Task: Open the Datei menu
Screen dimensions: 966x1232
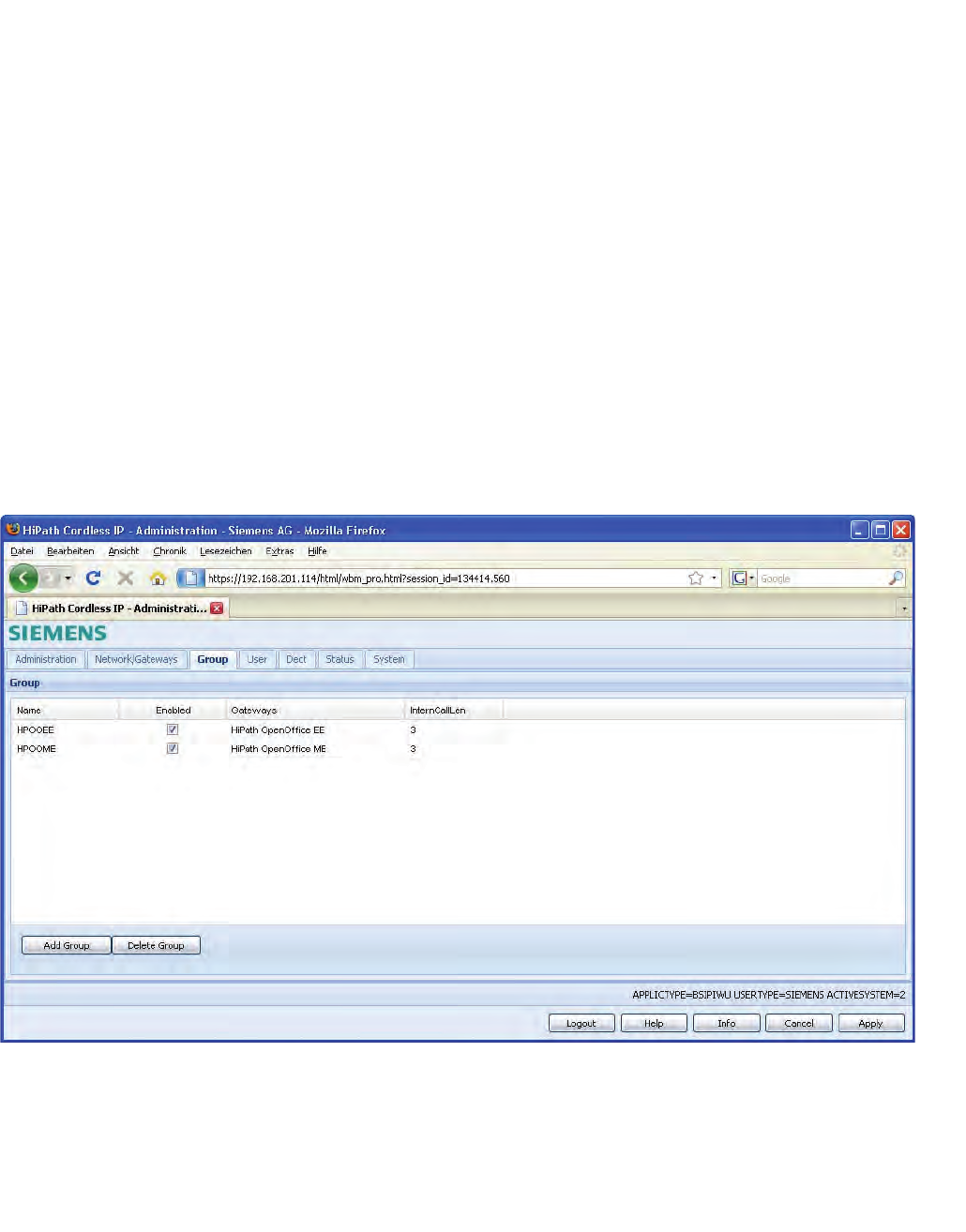Action: pyautogui.click(x=22, y=551)
